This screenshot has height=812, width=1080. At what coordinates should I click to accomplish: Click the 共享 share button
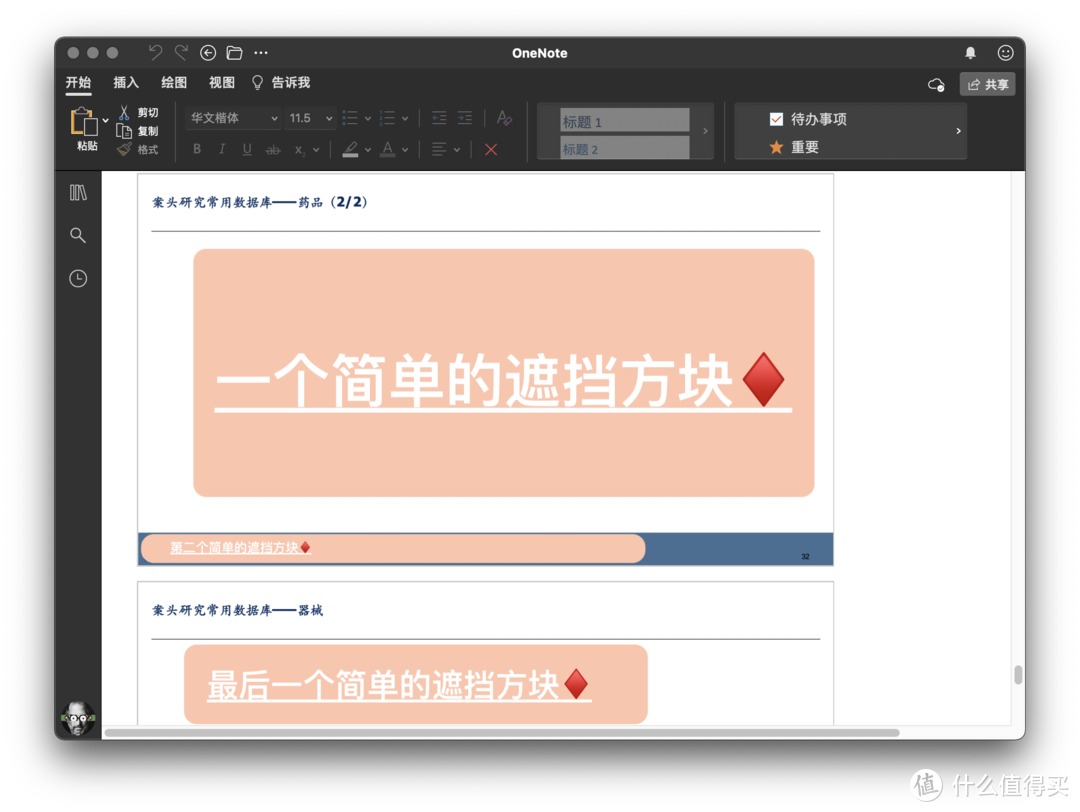(987, 84)
